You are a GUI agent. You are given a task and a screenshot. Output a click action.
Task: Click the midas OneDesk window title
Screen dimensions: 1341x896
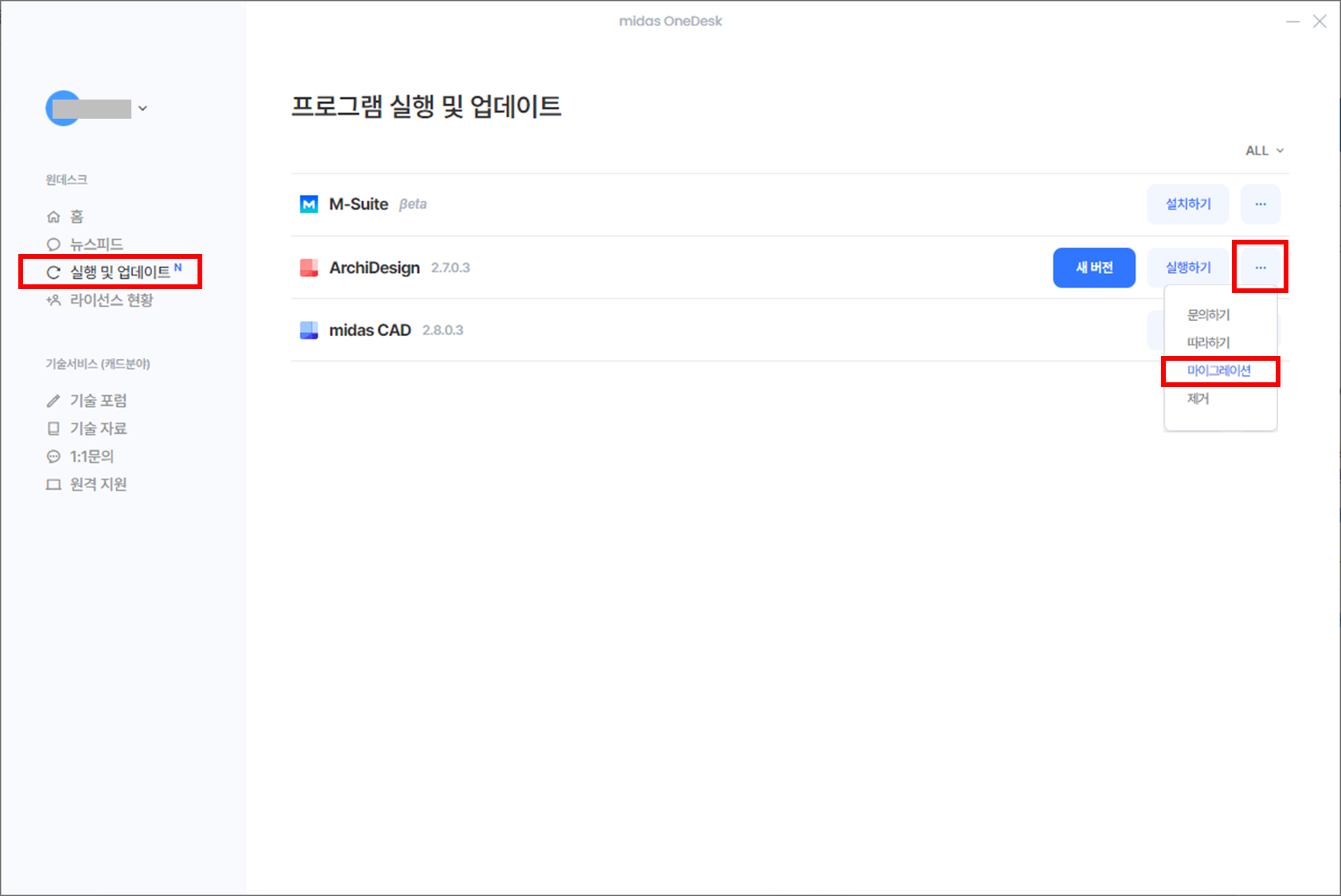pyautogui.click(x=670, y=22)
